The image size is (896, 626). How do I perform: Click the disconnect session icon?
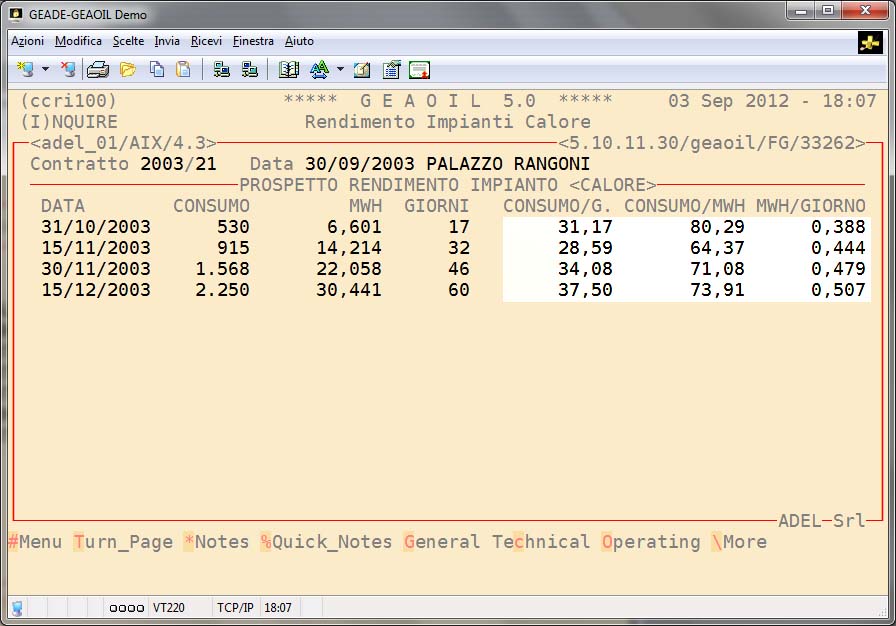click(x=67, y=69)
